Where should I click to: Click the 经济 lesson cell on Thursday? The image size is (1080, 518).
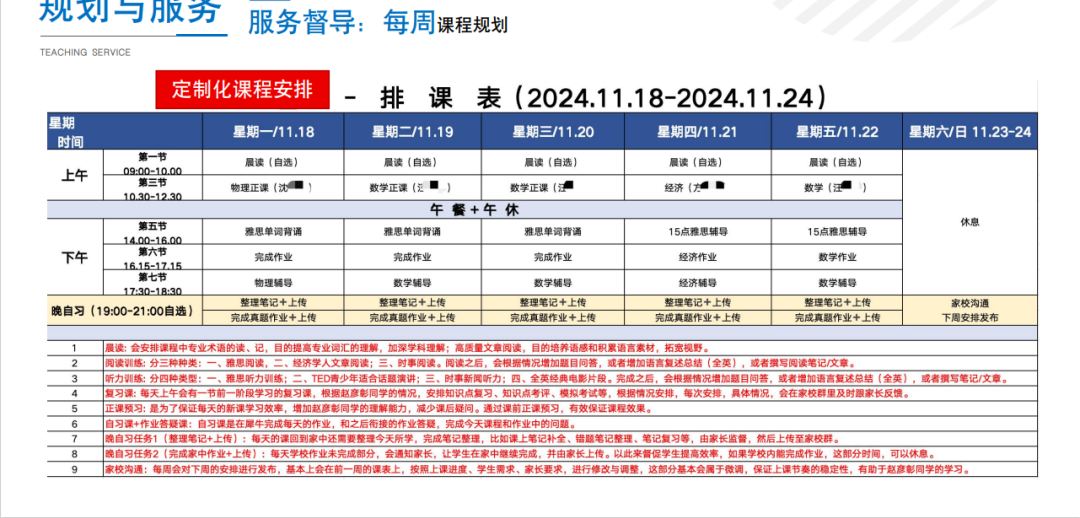point(697,187)
